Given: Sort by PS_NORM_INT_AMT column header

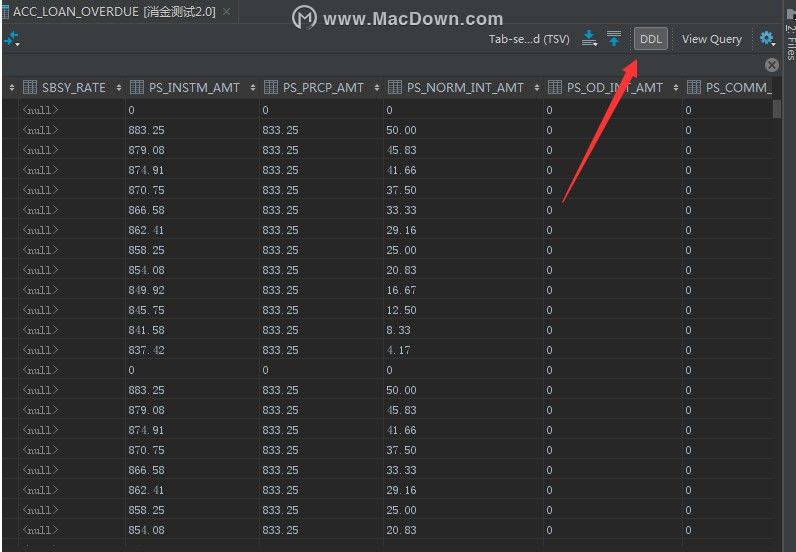Looking at the screenshot, I should [465, 88].
